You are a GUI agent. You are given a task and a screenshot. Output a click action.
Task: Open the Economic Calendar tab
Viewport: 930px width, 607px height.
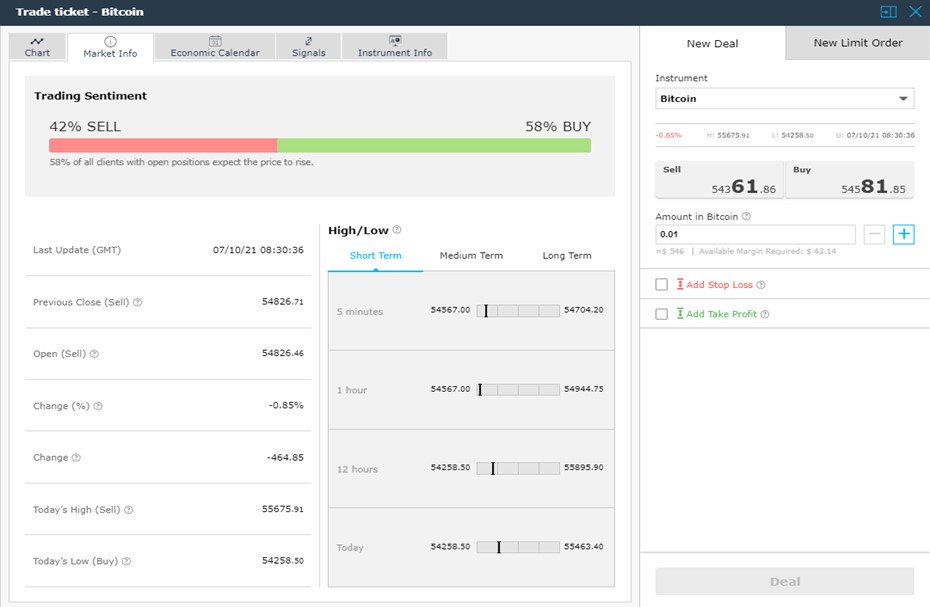[x=215, y=46]
